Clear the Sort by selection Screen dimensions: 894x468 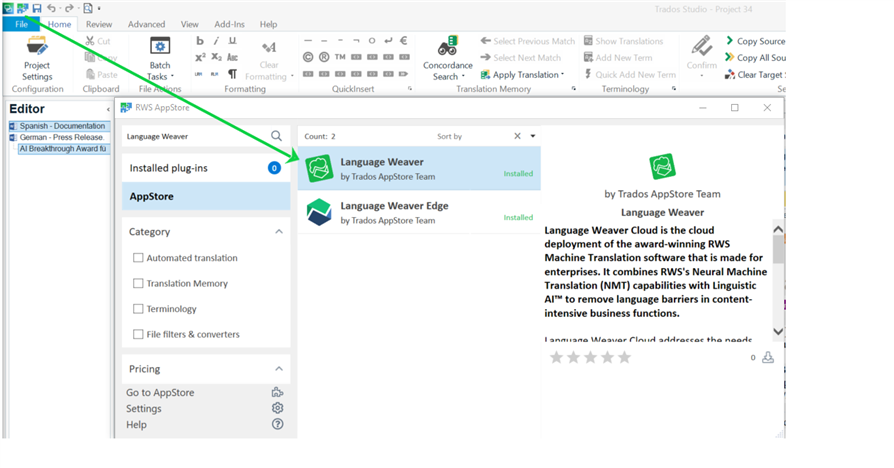click(517, 136)
